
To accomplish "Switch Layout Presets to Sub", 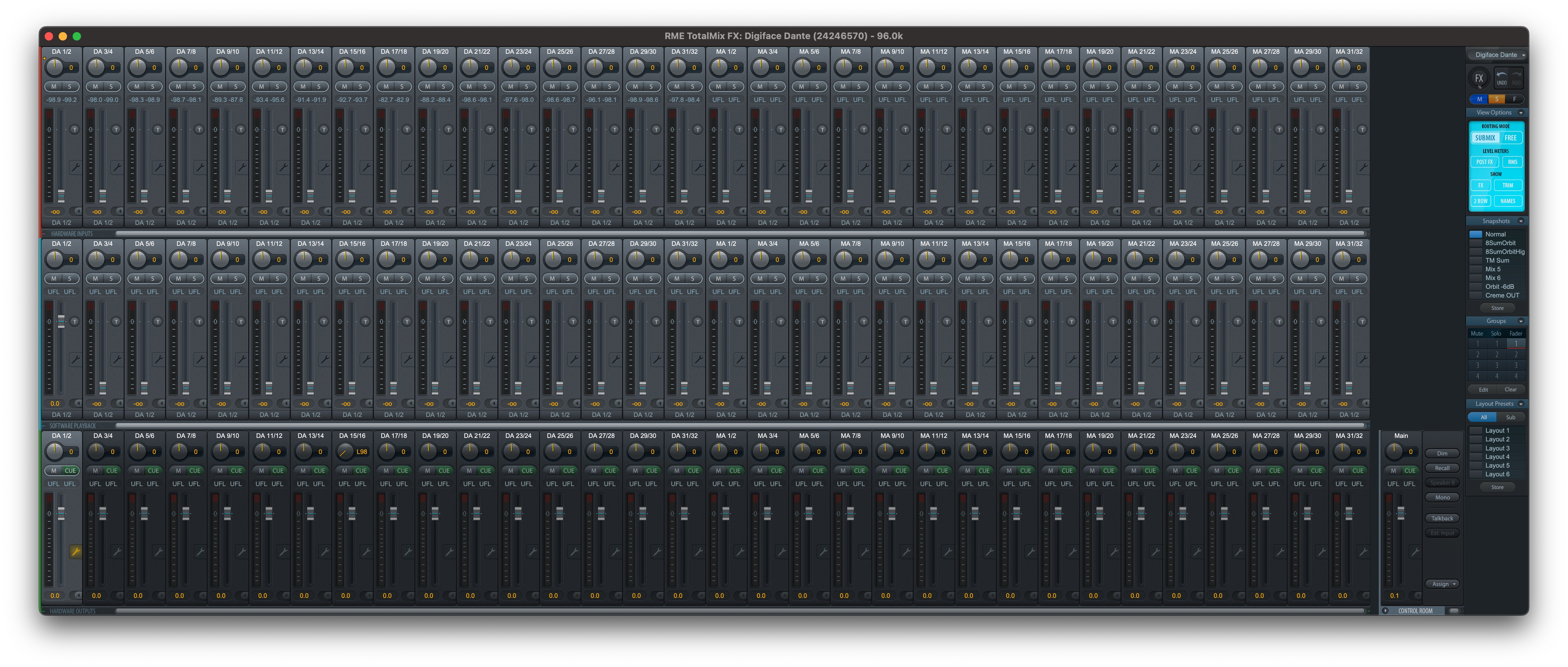I will 1510,417.
